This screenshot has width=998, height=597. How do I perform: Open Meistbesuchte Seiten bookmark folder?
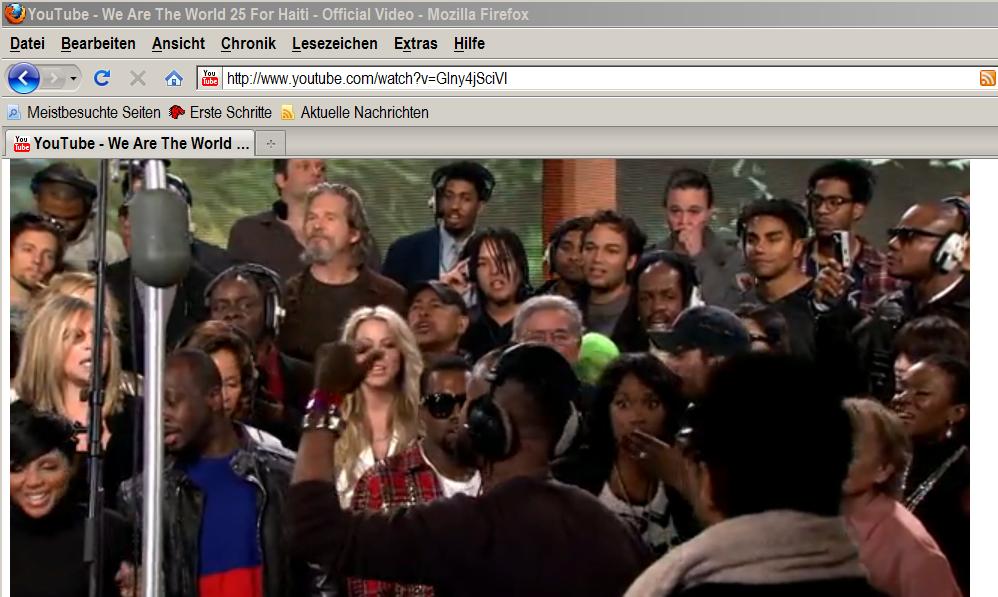(x=83, y=113)
